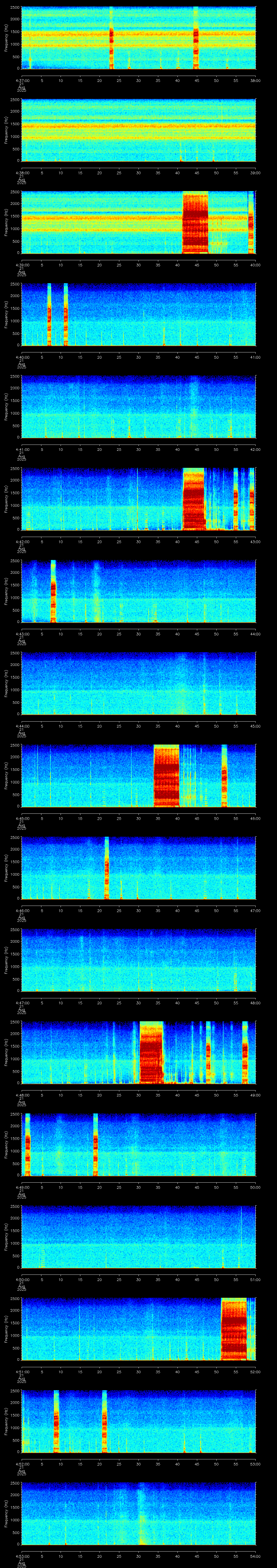Screen dimensions: 277x1568
Task: Click the 4:48:00 start time label
Action: [x=22, y=1095]
